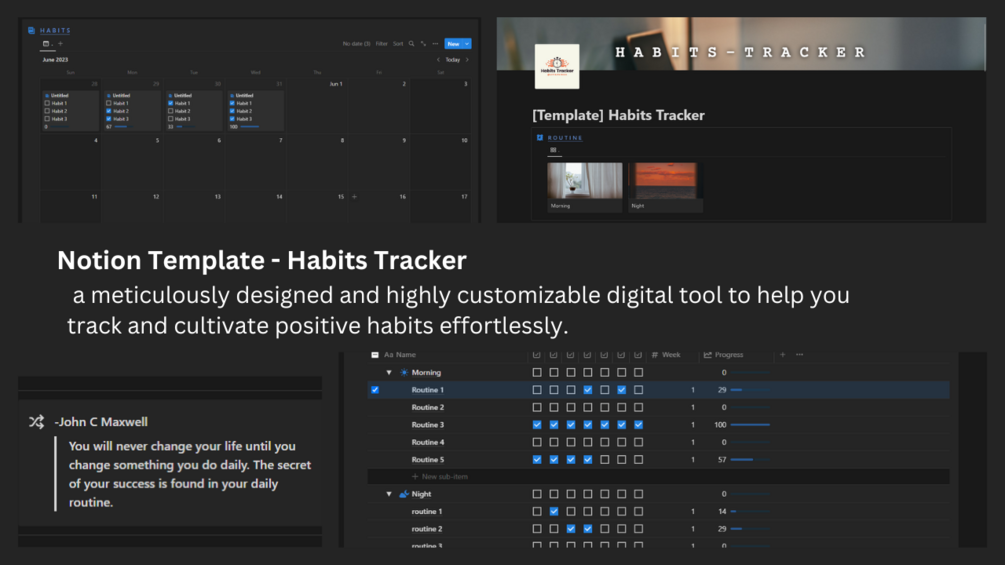Check the first day box for Routine 4
Screen dimensions: 1005x565
pyautogui.click(x=537, y=442)
